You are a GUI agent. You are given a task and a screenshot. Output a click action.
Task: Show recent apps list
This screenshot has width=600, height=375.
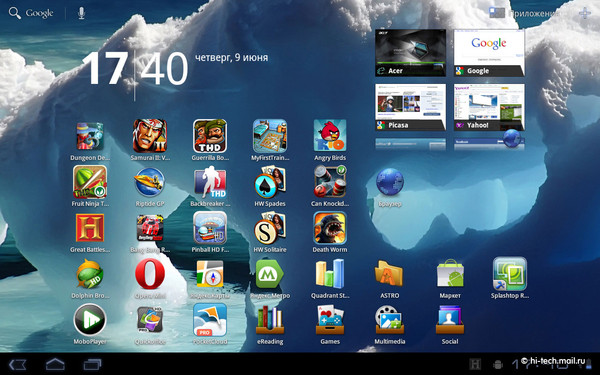point(93,364)
